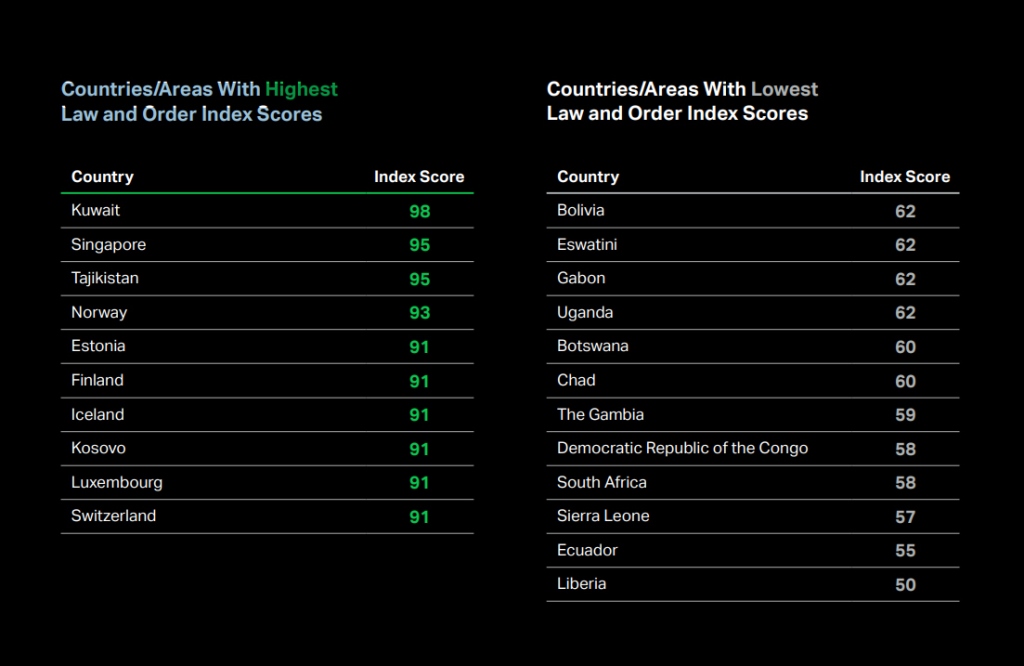Select Liberia's index score of 50
The height and width of the screenshot is (666, 1024).
tap(905, 585)
